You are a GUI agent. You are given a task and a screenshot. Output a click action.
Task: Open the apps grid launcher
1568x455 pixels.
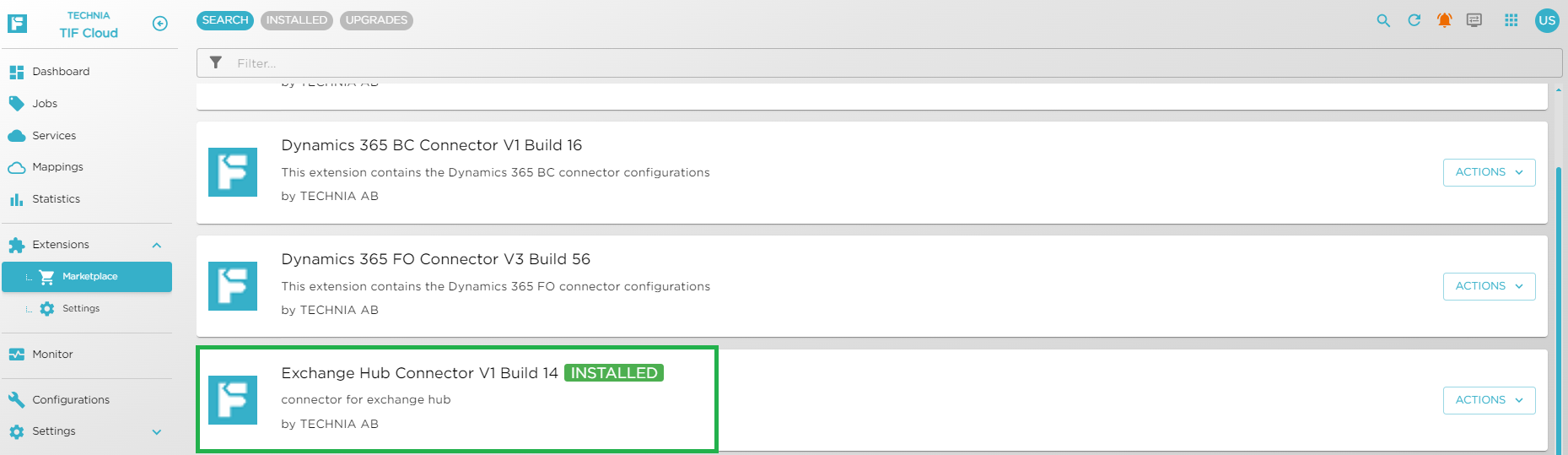[1511, 20]
